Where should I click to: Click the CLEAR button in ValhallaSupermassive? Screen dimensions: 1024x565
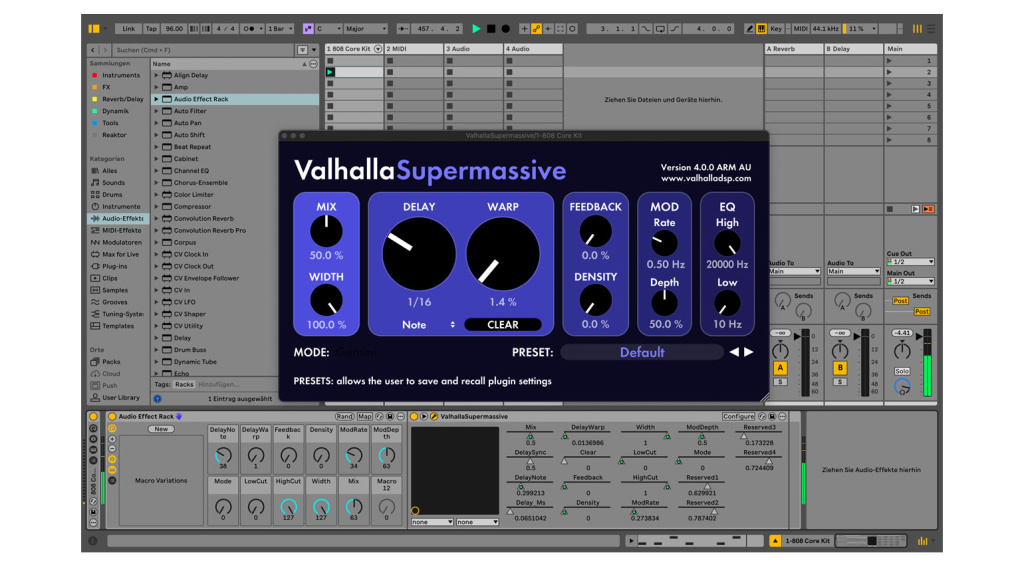pos(503,325)
